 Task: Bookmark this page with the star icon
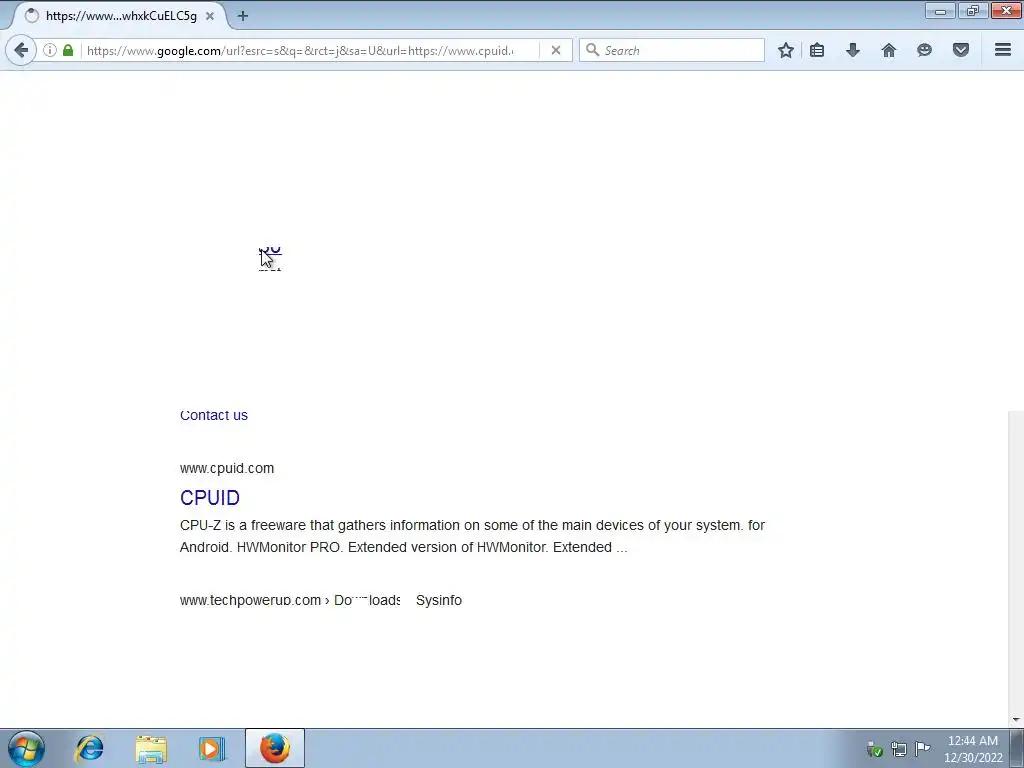tap(786, 50)
